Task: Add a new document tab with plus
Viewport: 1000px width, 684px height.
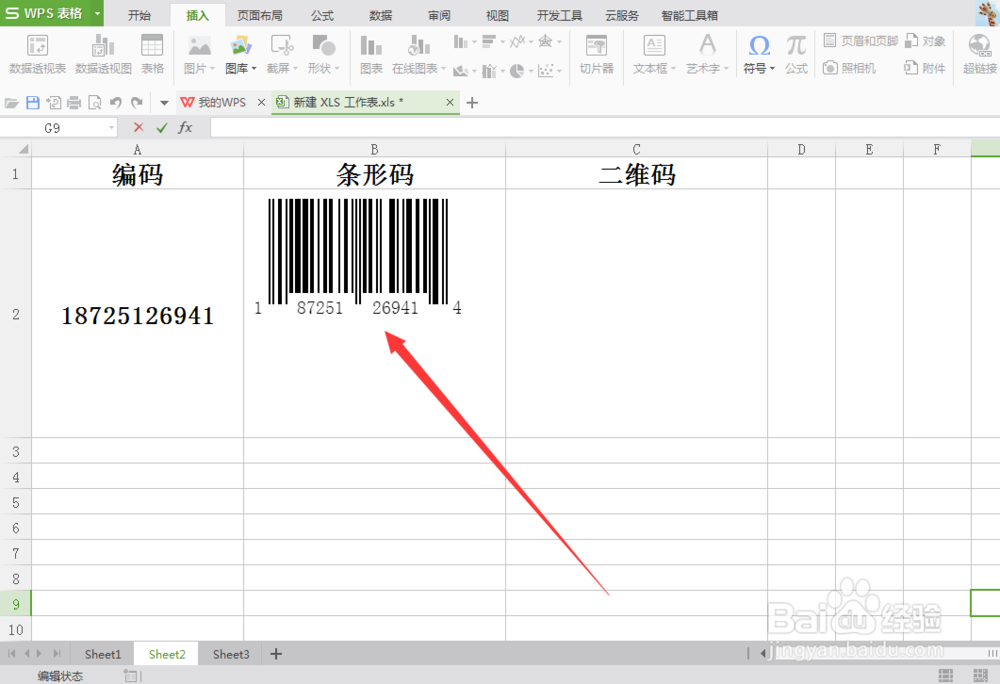Action: click(x=472, y=103)
